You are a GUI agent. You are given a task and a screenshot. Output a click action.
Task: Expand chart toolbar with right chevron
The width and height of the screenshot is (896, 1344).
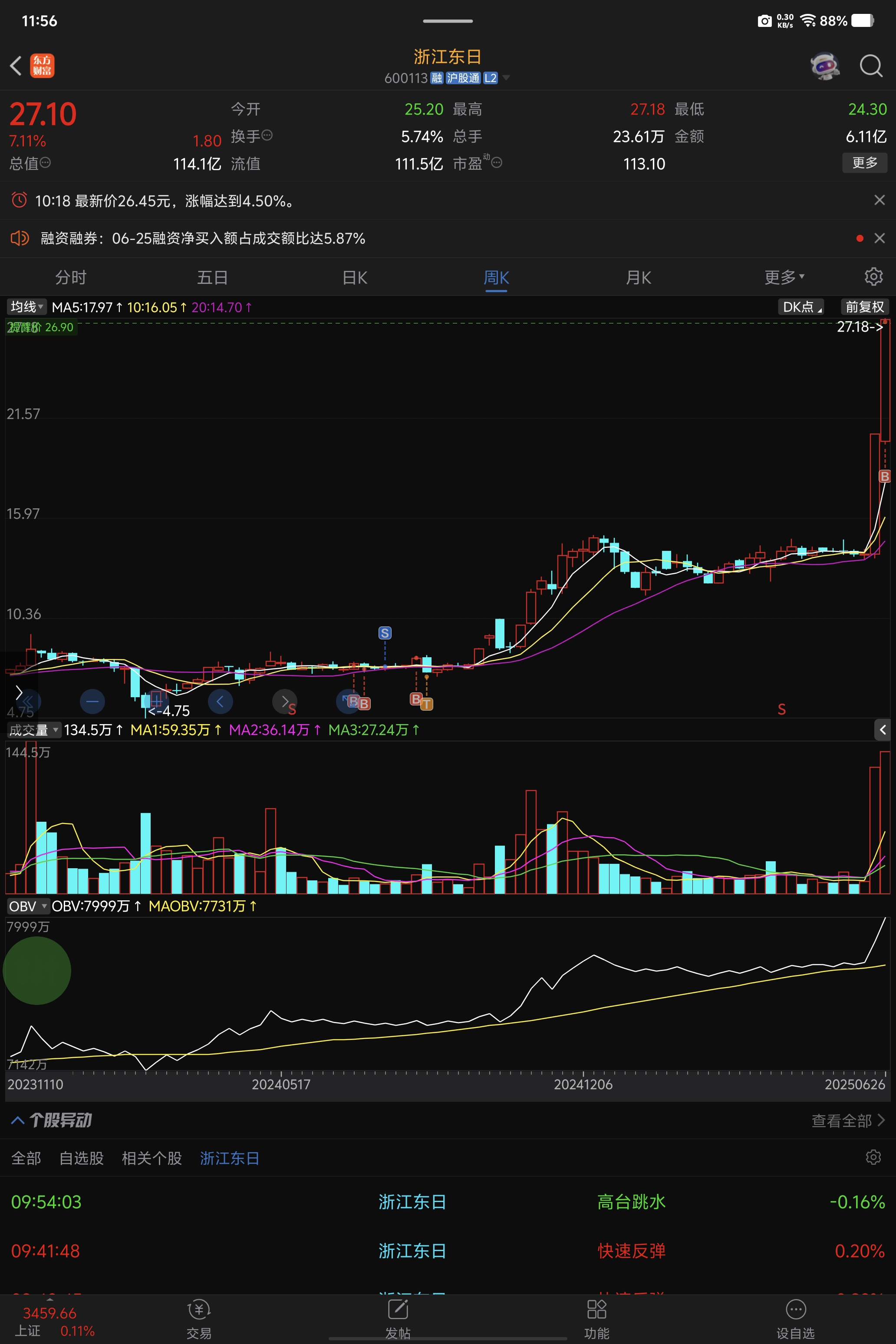coord(18,692)
